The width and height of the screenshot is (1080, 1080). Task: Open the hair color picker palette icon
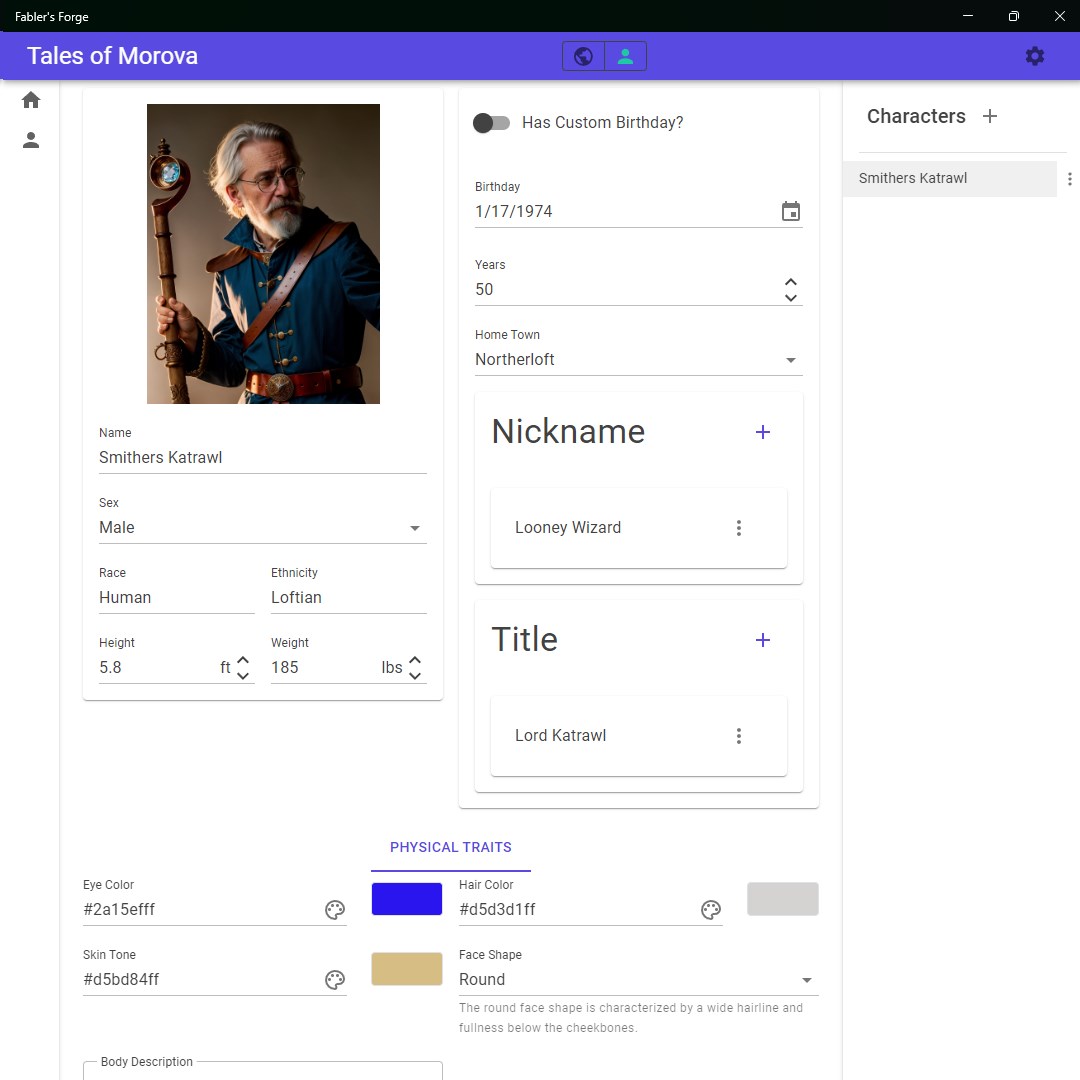[711, 910]
